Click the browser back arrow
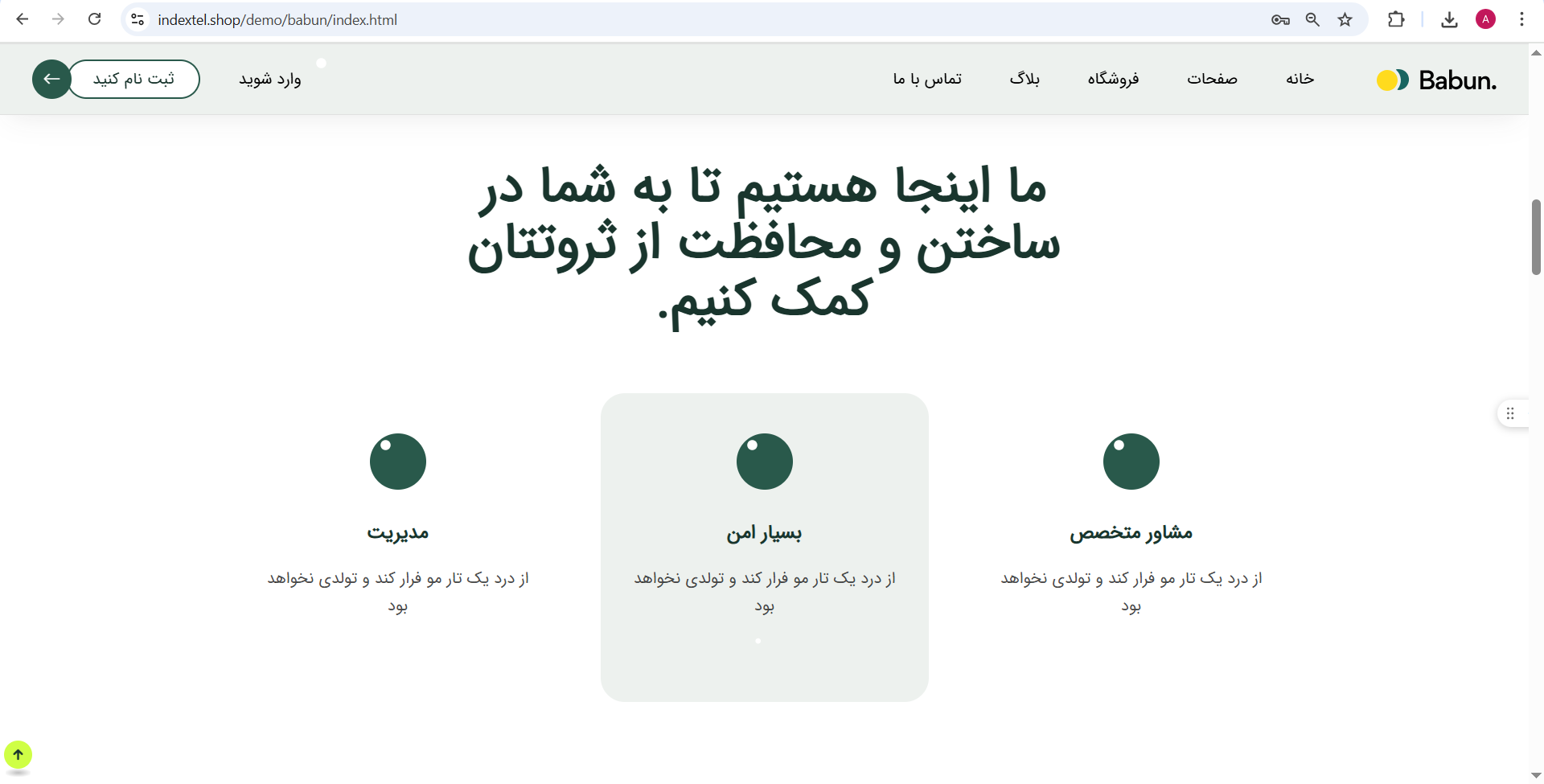The width and height of the screenshot is (1544, 784). coord(23,19)
